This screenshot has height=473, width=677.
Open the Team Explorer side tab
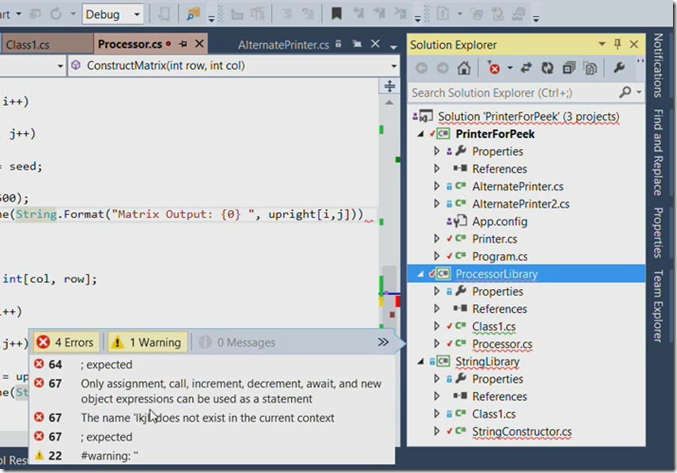[658, 306]
